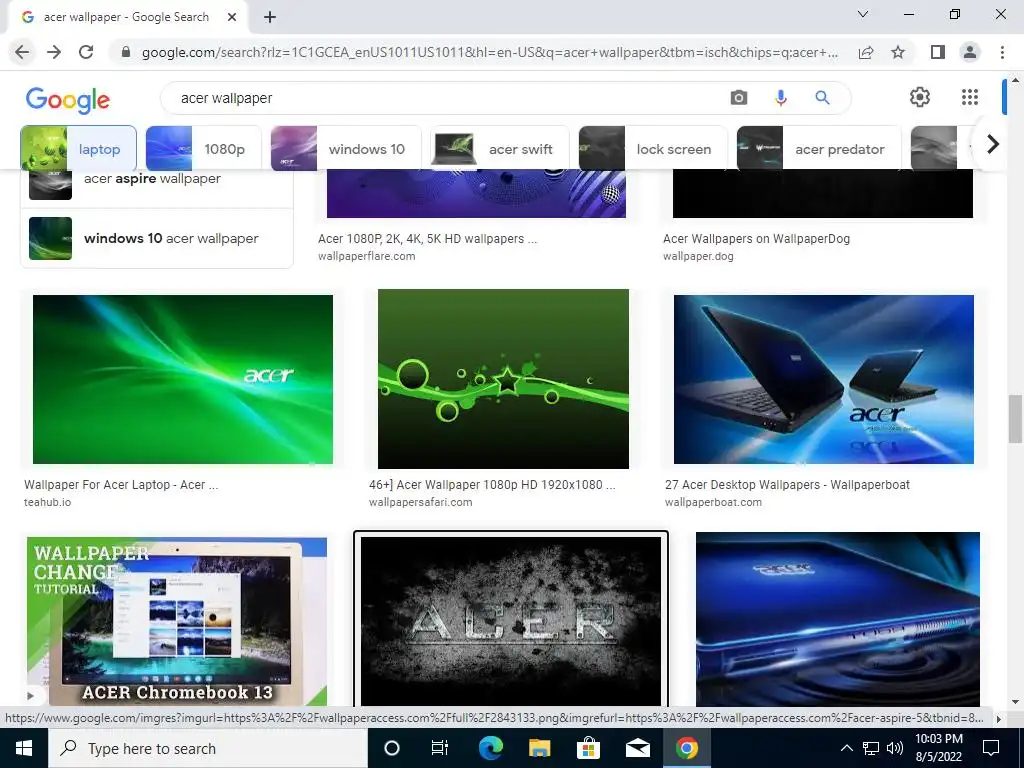The image size is (1024, 768).
Task: Open the grunge ACER metal text thumbnail
Action: tap(511, 621)
